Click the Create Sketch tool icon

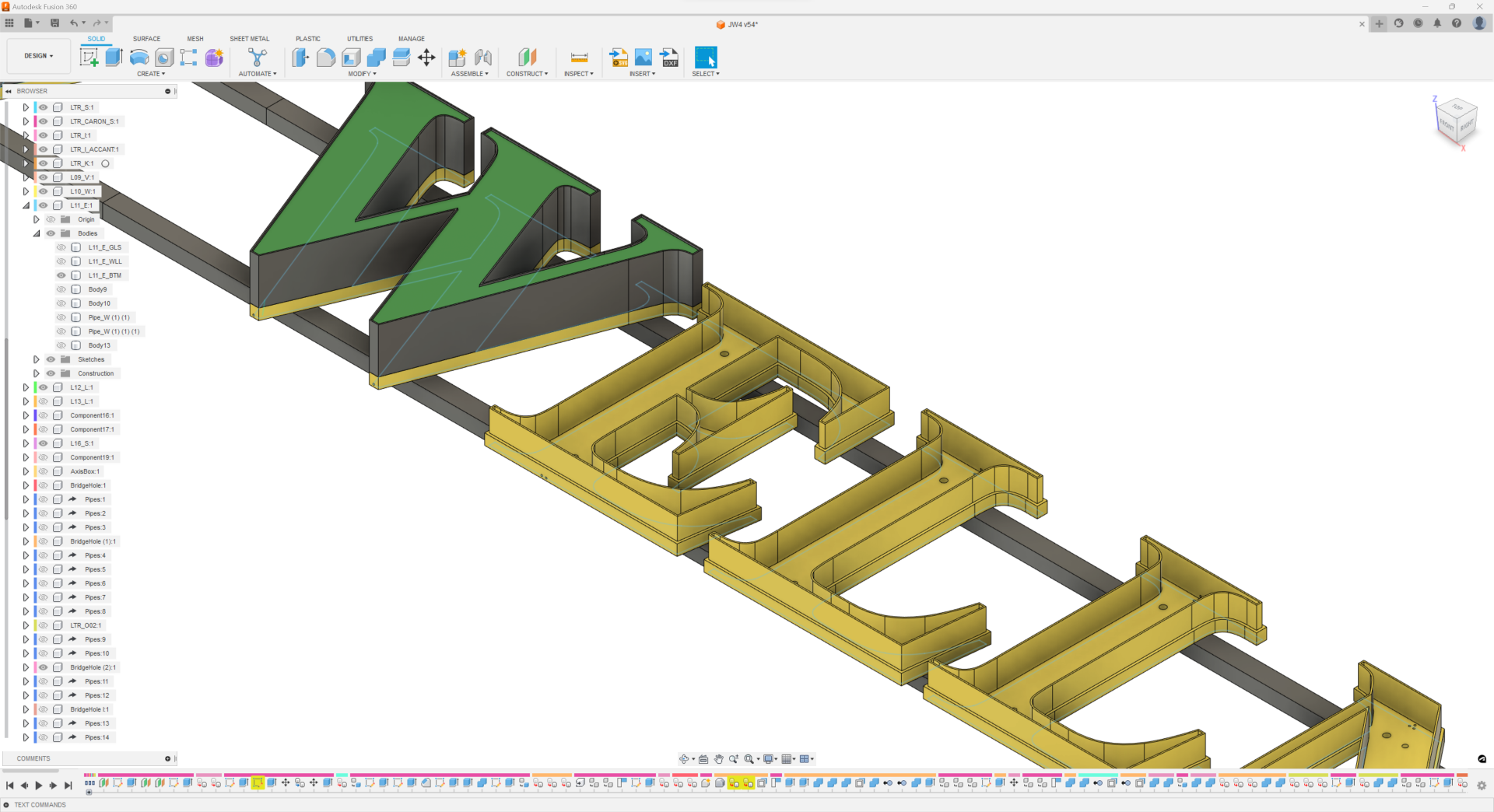pos(89,58)
